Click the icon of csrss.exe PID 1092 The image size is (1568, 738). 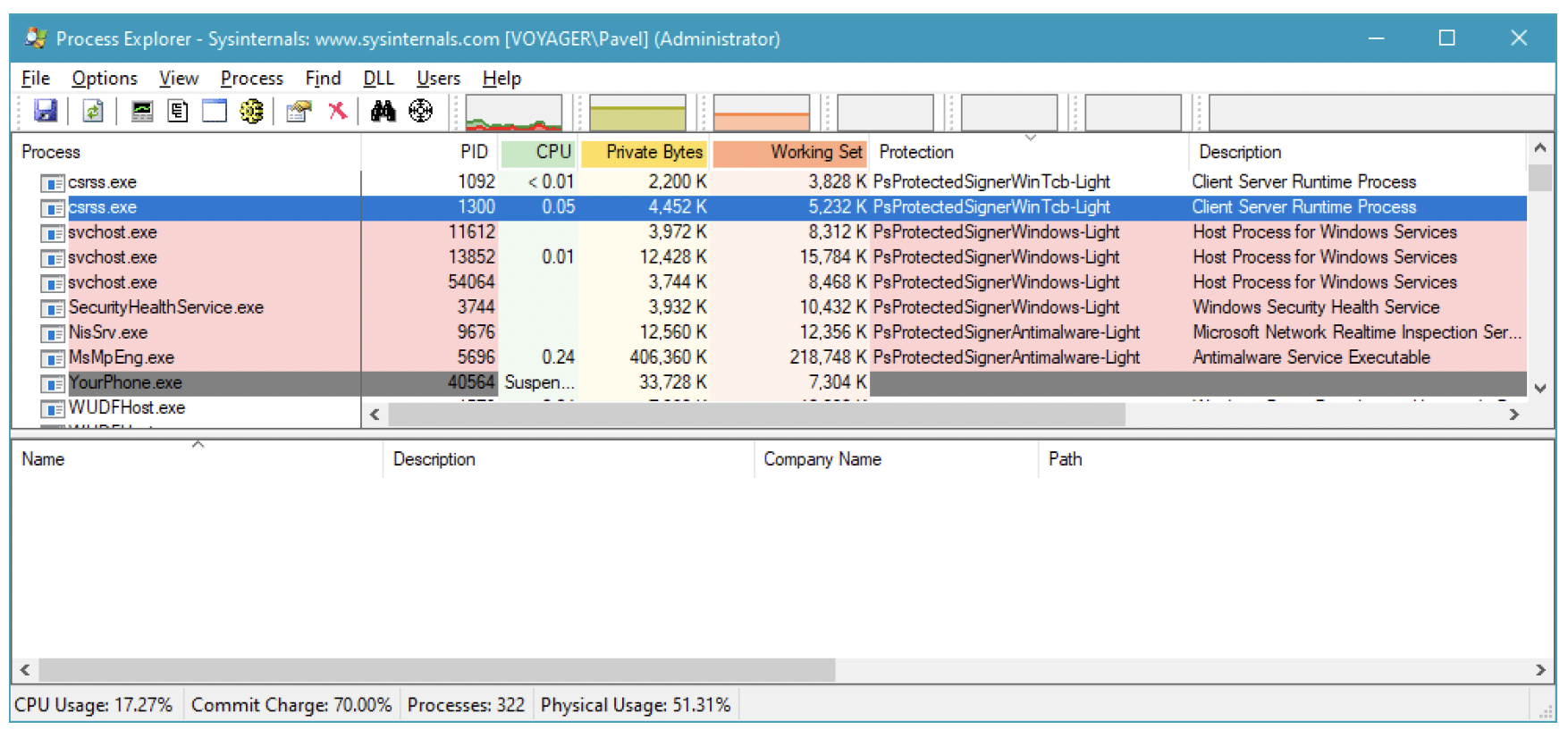tap(52, 183)
